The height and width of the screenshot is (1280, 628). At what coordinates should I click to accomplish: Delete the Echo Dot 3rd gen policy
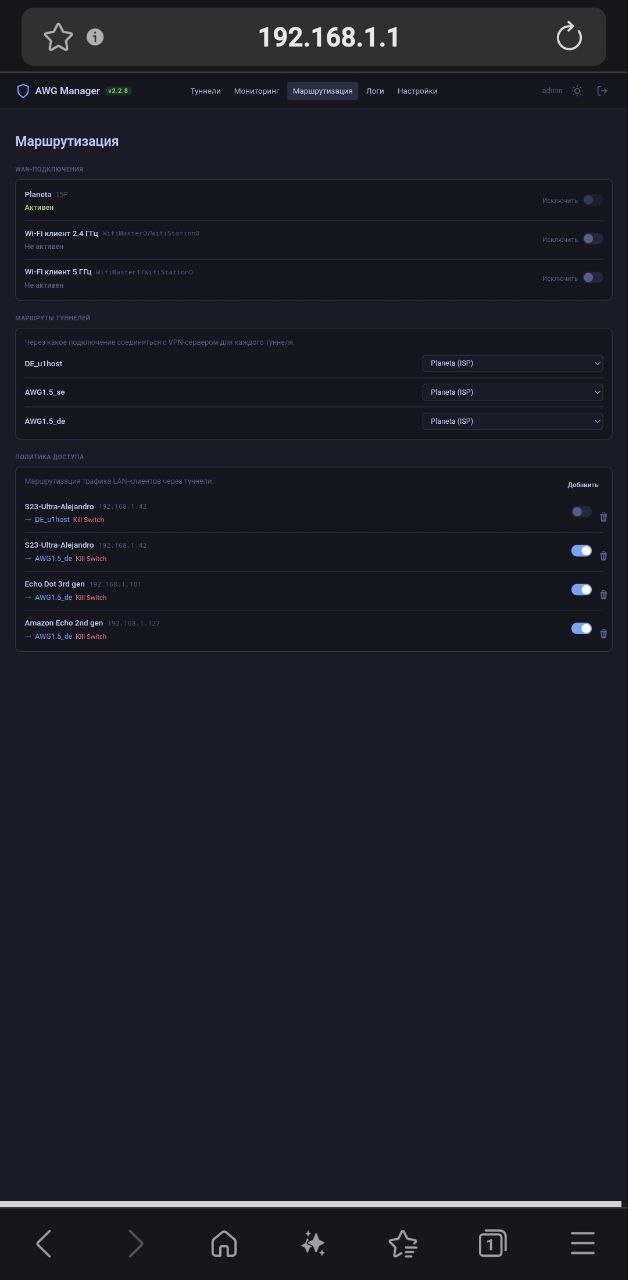[603, 595]
